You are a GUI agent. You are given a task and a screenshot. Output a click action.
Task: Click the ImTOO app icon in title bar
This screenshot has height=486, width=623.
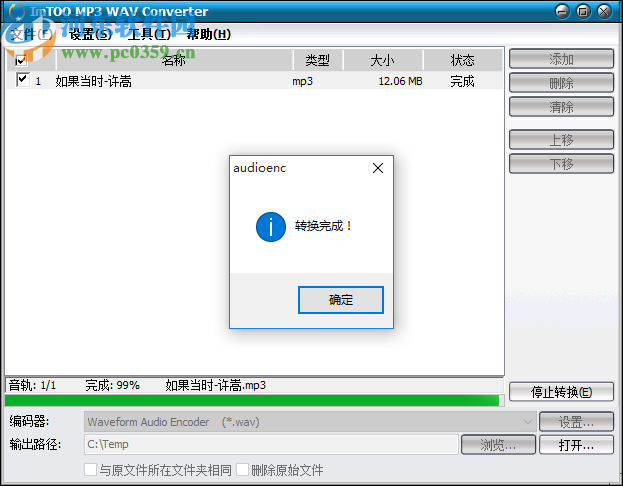coord(17,12)
